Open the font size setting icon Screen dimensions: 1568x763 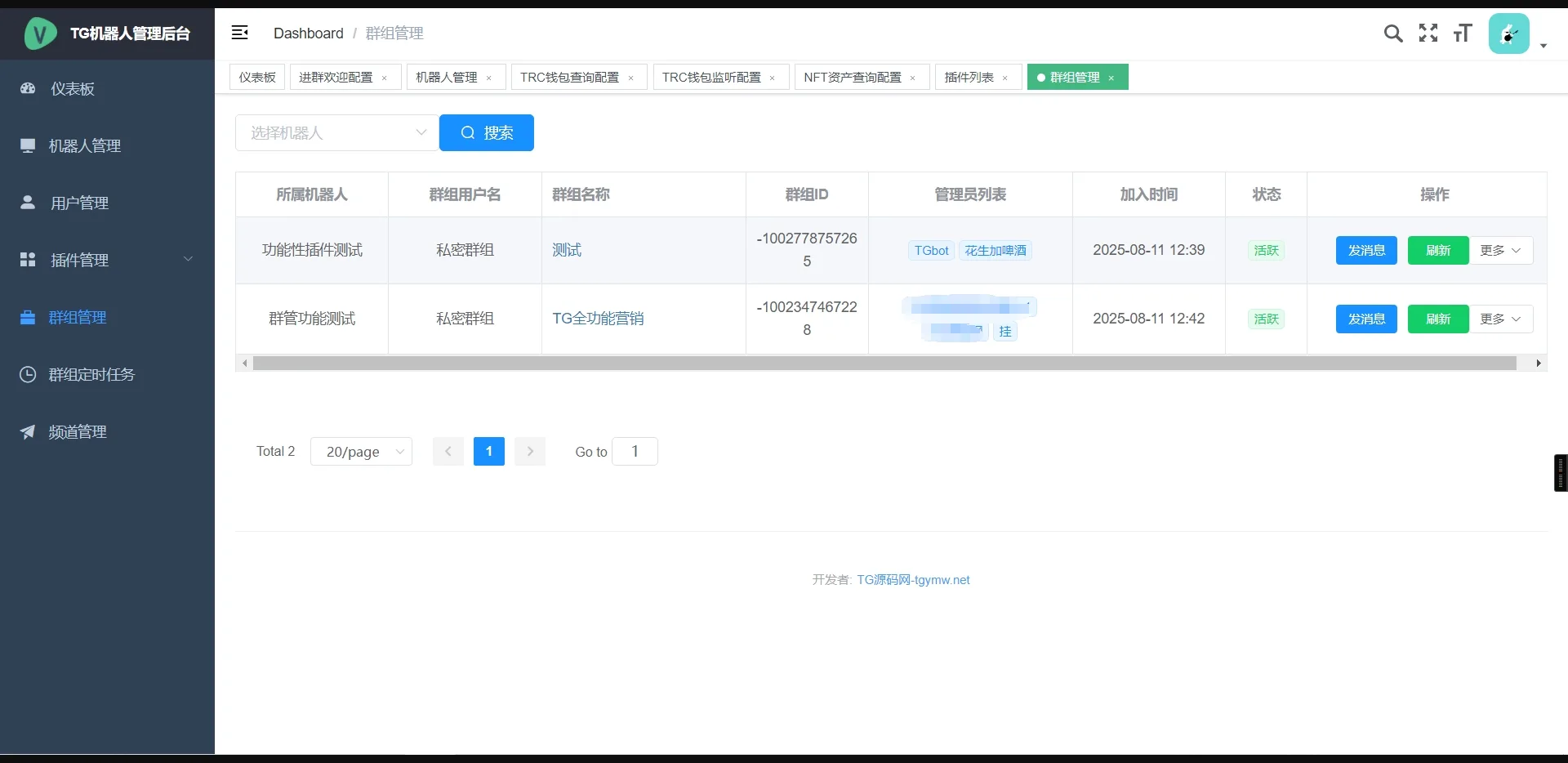coord(1462,33)
